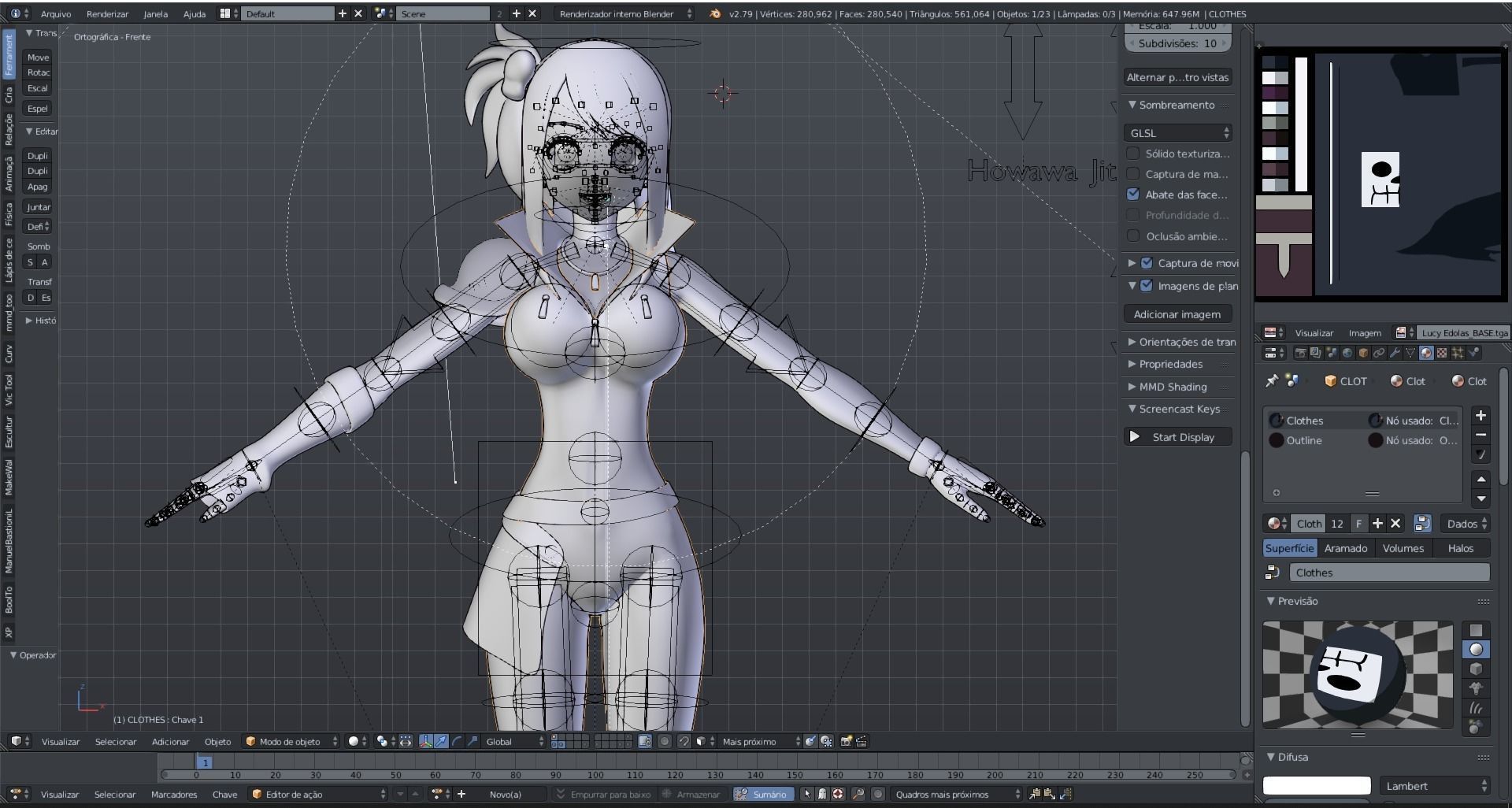Click OpenGL render animation clapper icon
The width and height of the screenshot is (1512, 808).
pyautogui.click(x=862, y=741)
